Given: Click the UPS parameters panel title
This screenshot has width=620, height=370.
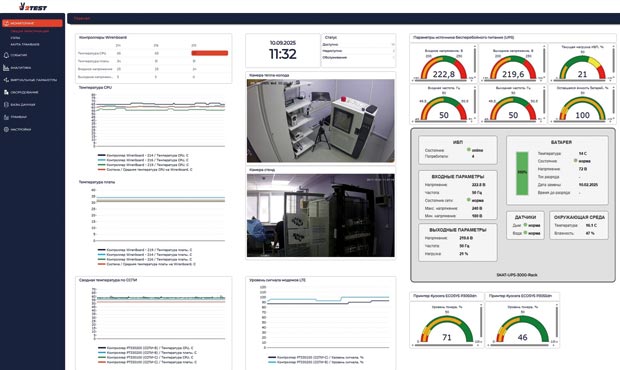Looking at the screenshot, I should pyautogui.click(x=463, y=38).
